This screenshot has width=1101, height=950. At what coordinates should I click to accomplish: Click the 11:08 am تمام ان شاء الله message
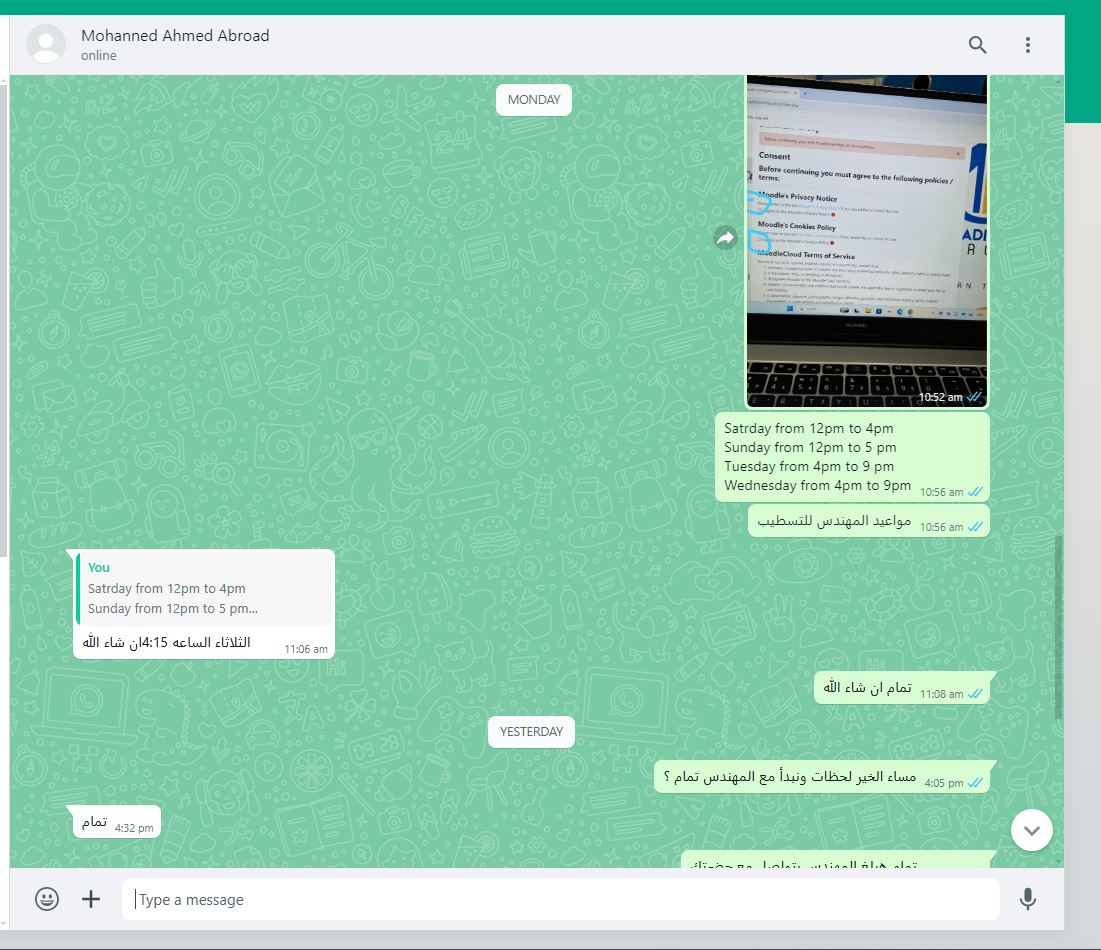coord(902,688)
